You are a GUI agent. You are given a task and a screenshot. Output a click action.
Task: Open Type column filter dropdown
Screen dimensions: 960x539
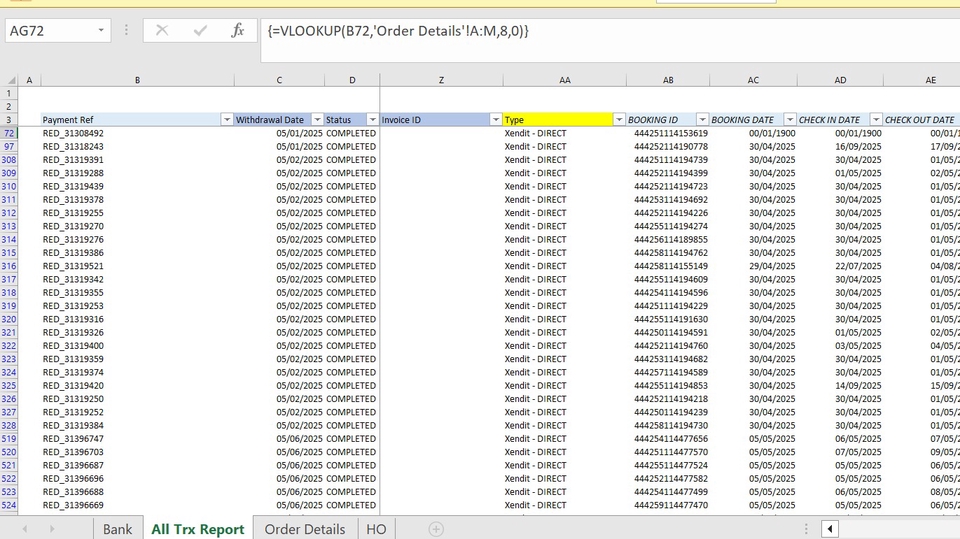pos(619,120)
